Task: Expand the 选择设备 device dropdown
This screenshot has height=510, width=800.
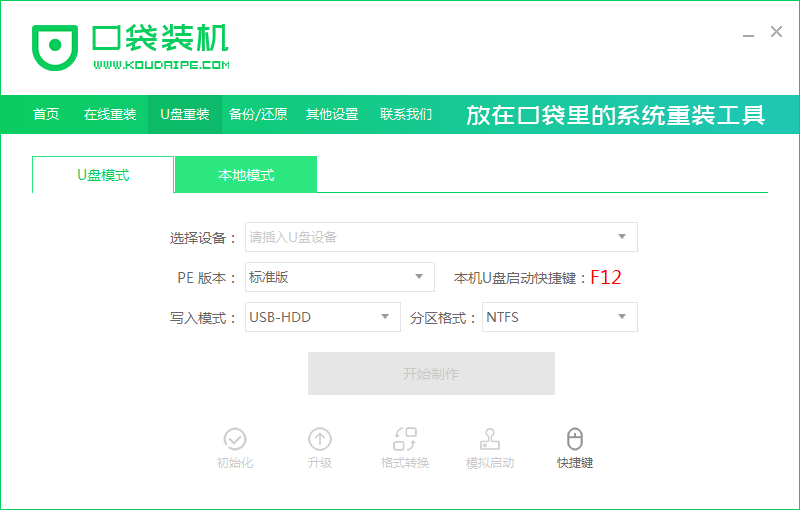Action: 621,237
